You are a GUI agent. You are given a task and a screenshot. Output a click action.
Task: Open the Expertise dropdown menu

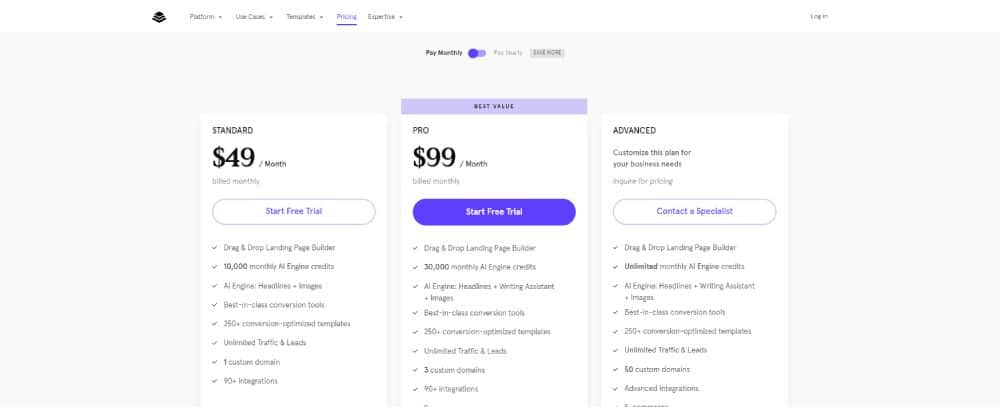tap(385, 17)
